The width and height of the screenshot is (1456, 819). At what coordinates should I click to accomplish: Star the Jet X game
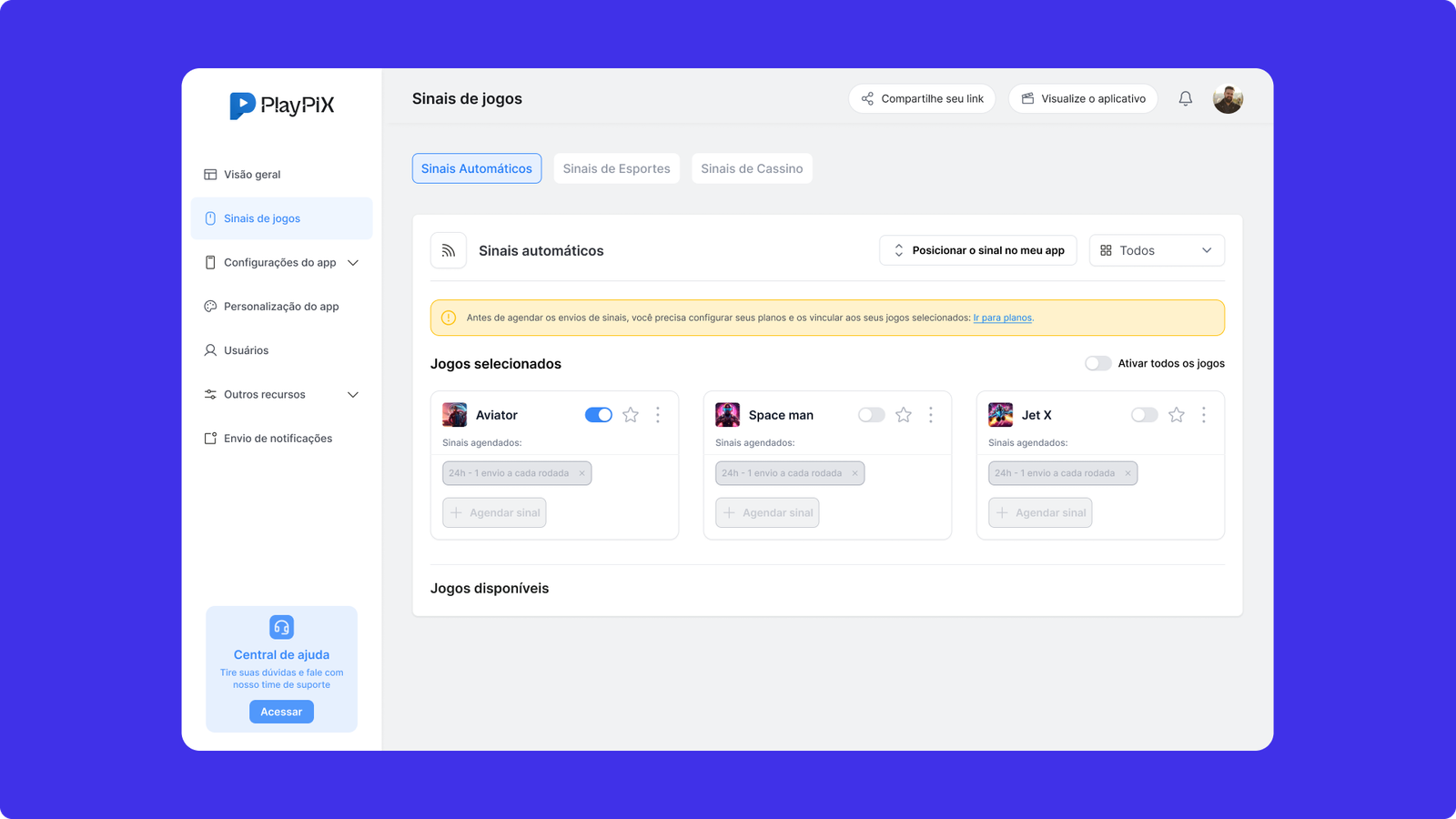coord(1177,415)
